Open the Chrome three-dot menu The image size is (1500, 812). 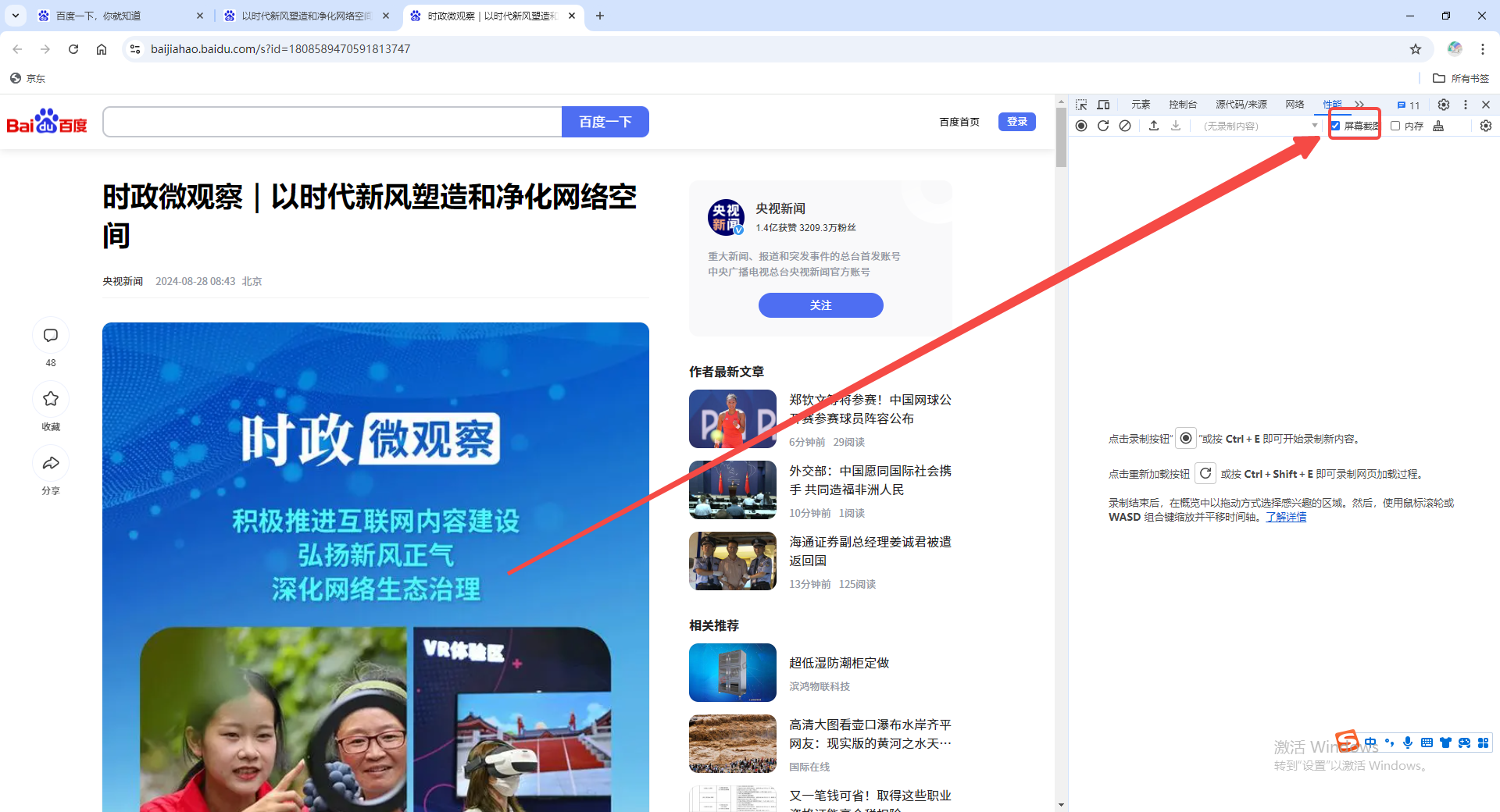click(x=1483, y=49)
